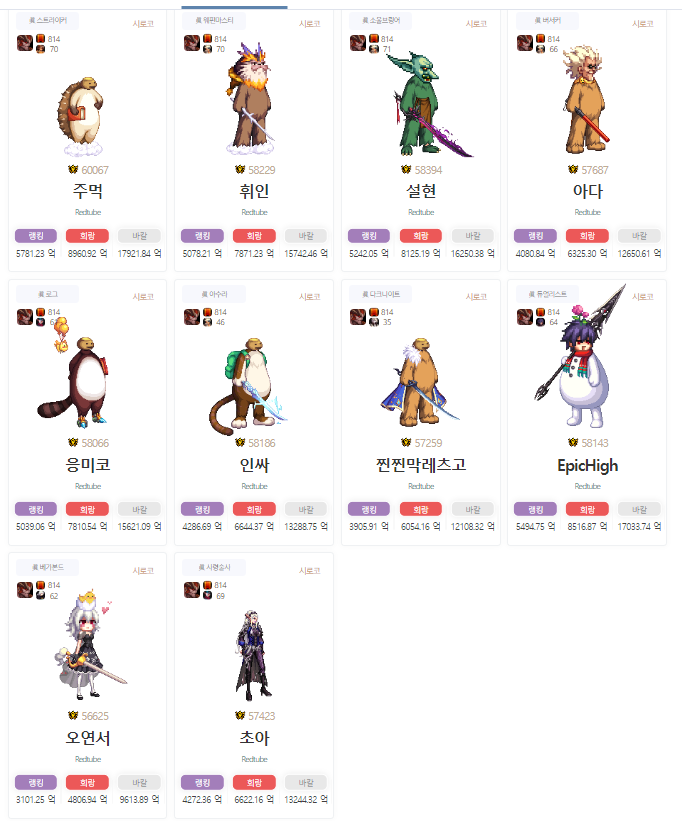Screen dimensions: 682x821
Task: Select 랭킹 on the 초아 card
Action: click(202, 783)
